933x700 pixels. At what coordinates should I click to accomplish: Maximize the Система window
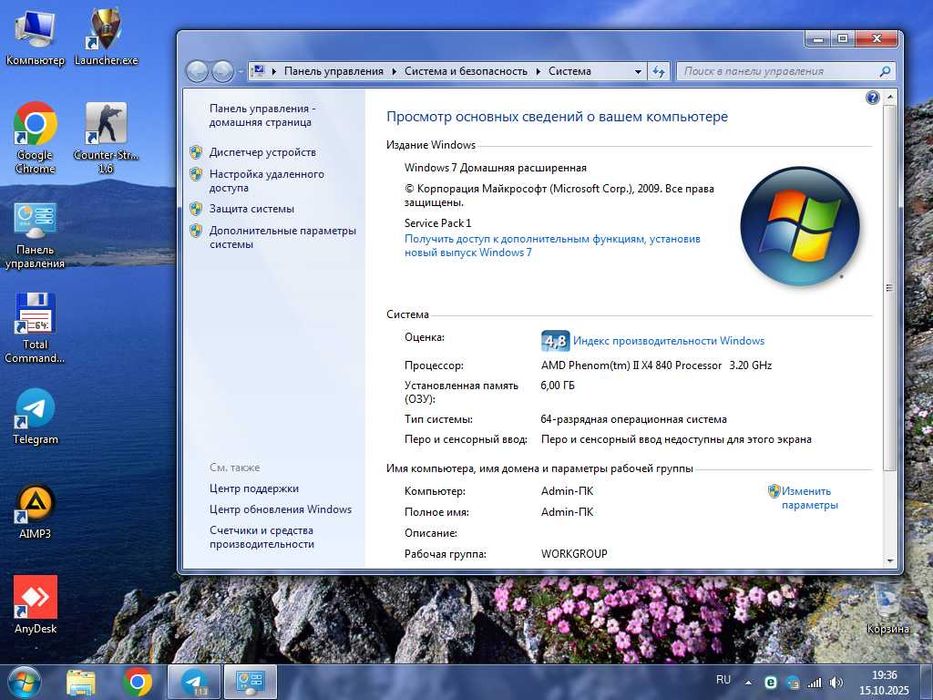tap(843, 39)
